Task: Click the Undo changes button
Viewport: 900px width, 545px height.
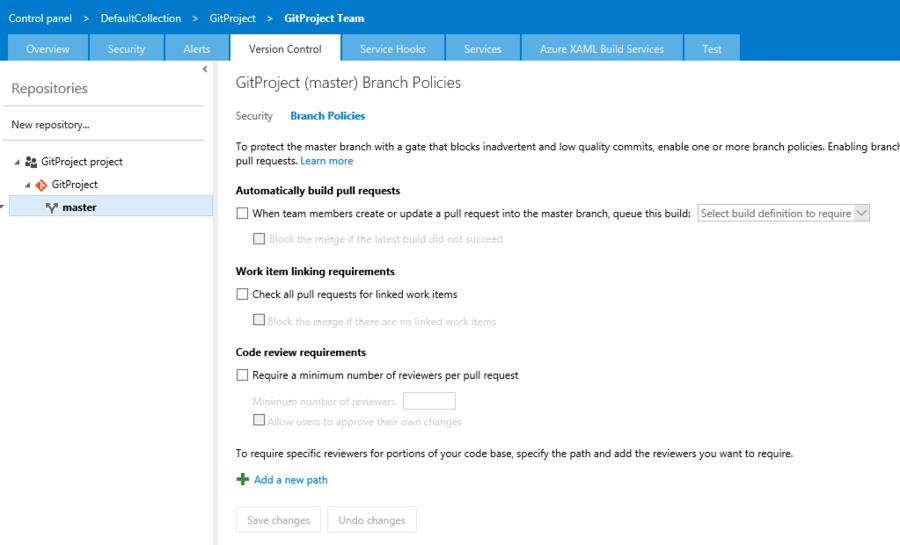Action: [x=372, y=520]
